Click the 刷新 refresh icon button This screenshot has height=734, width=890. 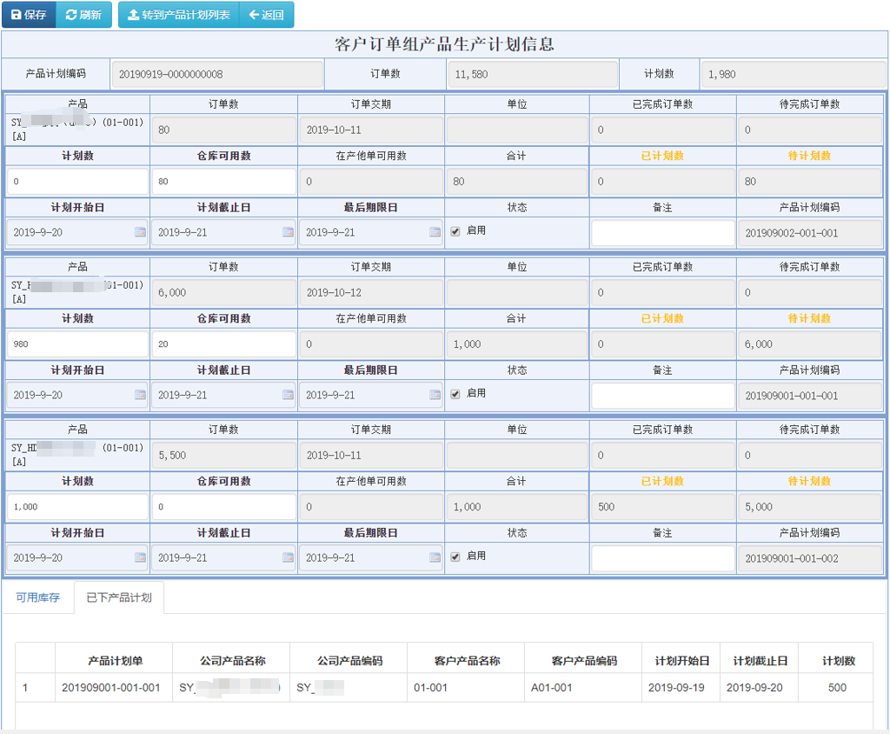coord(83,15)
